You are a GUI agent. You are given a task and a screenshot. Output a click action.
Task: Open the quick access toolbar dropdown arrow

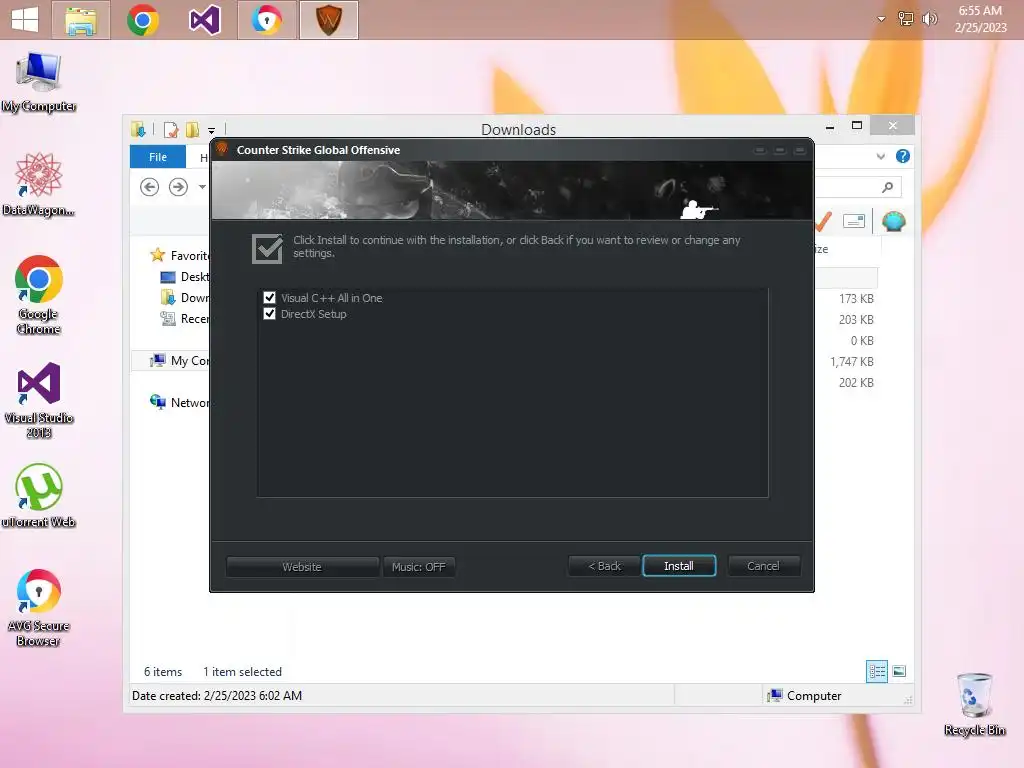[x=211, y=131]
